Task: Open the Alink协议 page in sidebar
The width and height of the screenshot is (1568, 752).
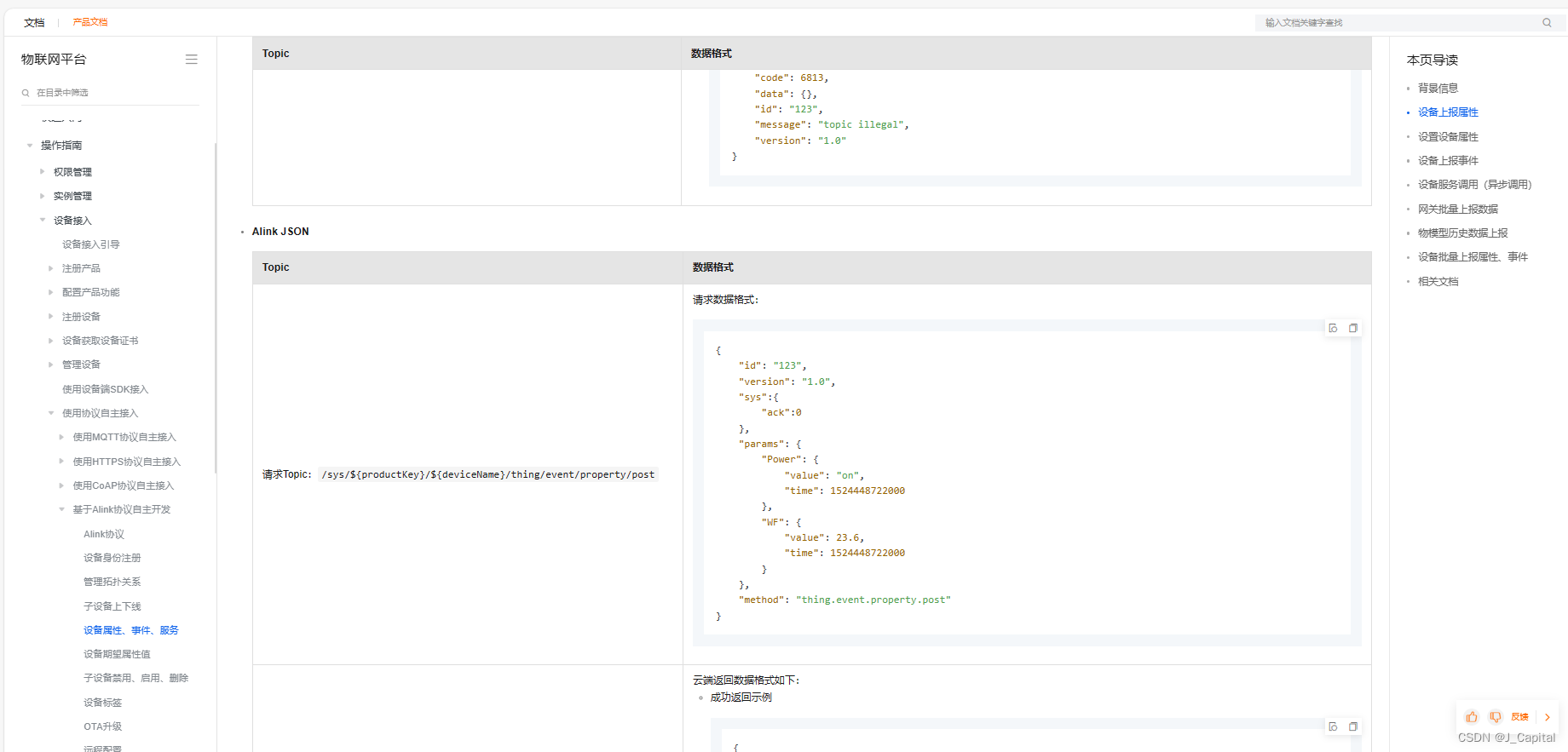Action: [x=104, y=534]
